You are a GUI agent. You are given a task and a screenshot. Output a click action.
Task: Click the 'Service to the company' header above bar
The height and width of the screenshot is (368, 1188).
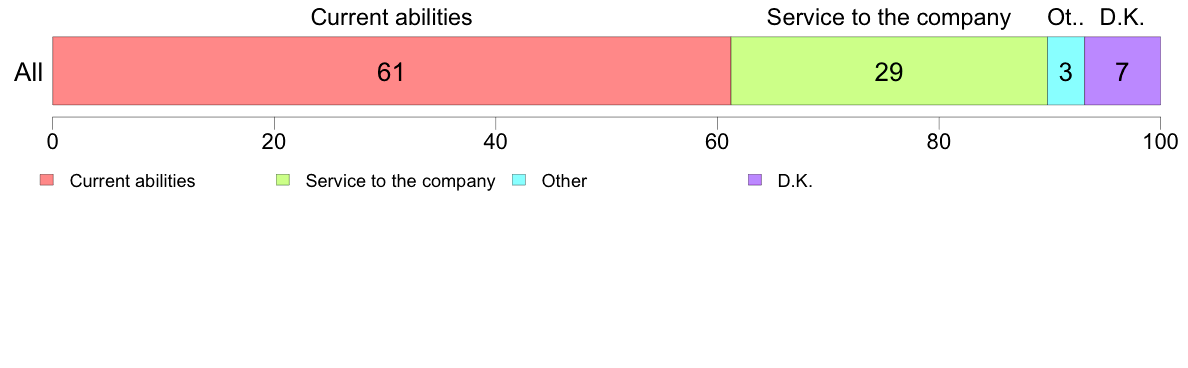click(x=889, y=17)
